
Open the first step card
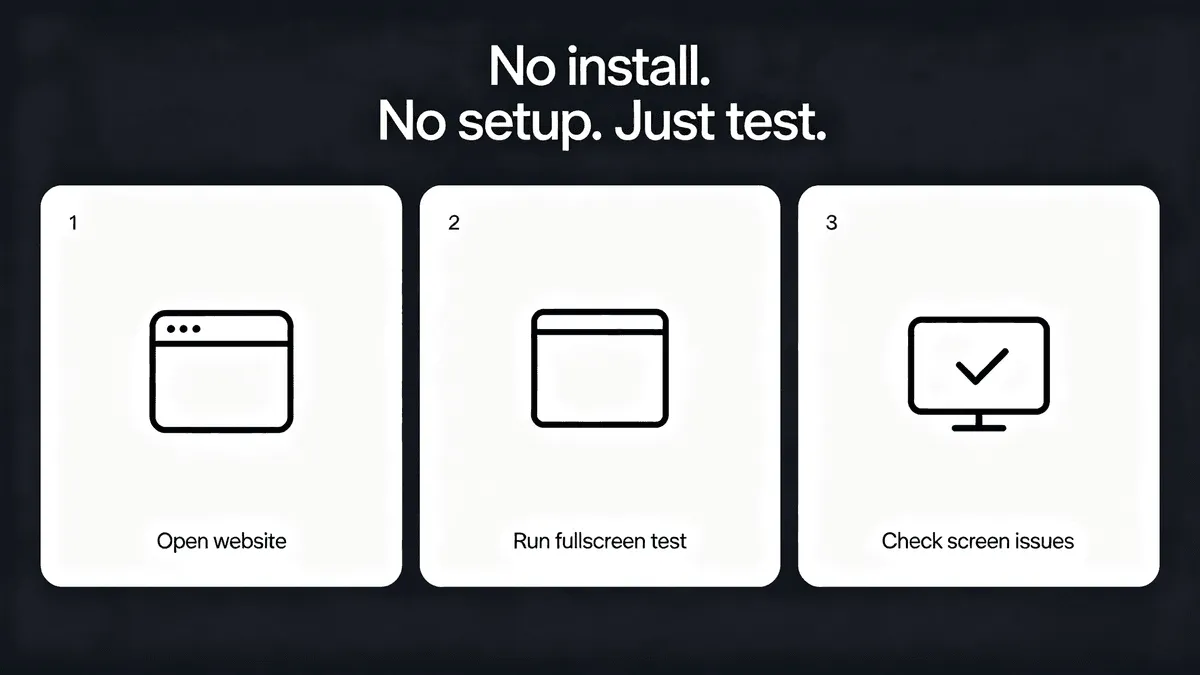click(x=221, y=386)
